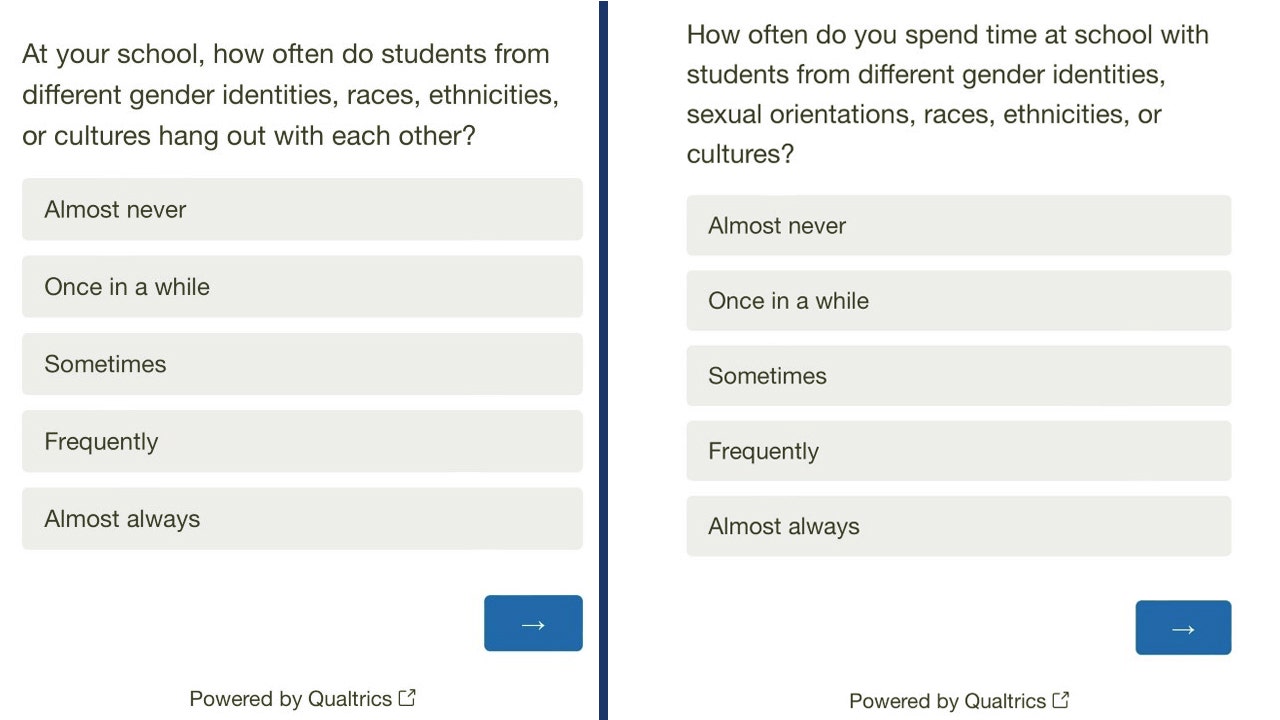Open the 'Powered by Qualtrics' link on the left
Screen dimensions: 1280x720
295,698
